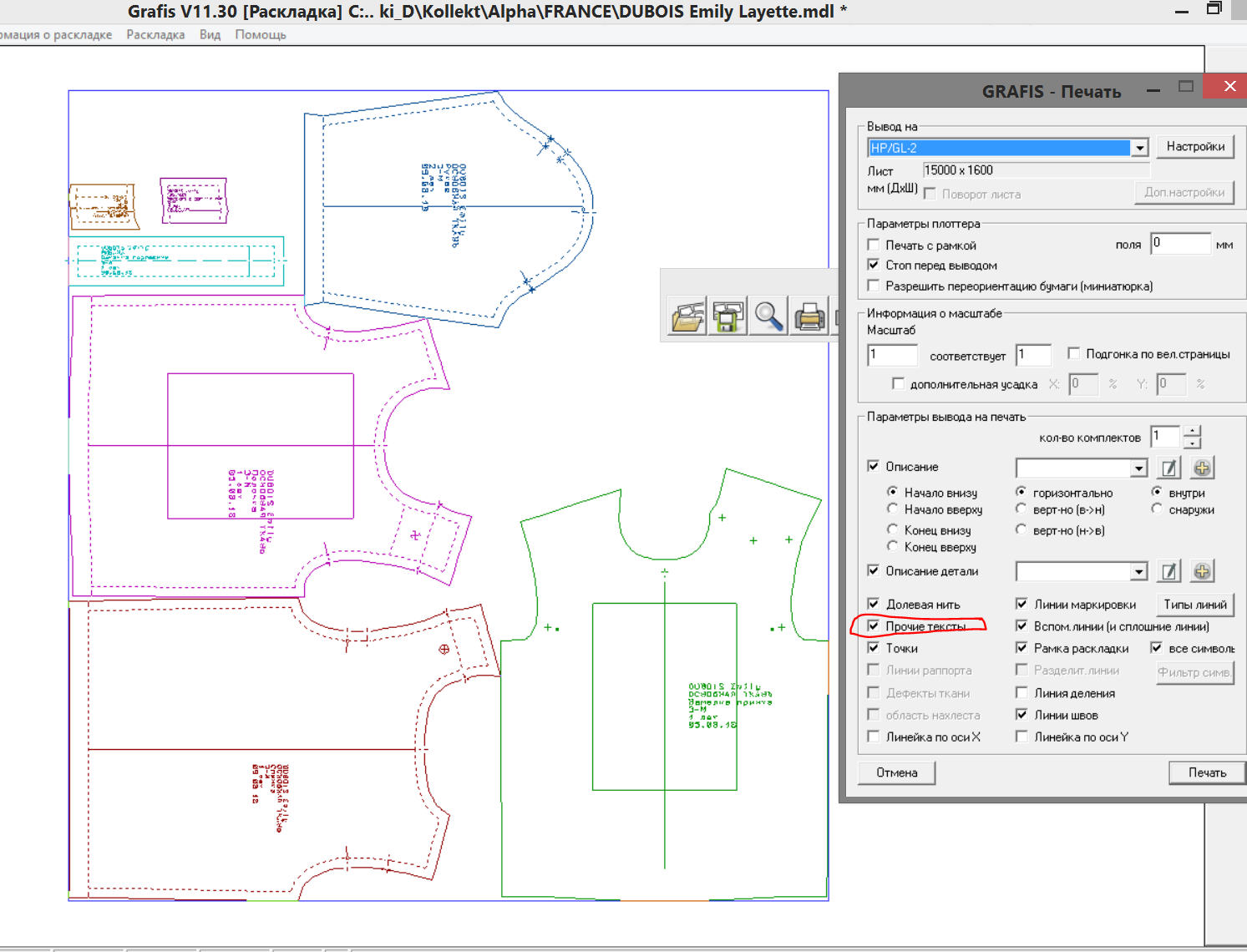Click the magnifying glass zoom icon
1247x952 pixels.
point(768,317)
